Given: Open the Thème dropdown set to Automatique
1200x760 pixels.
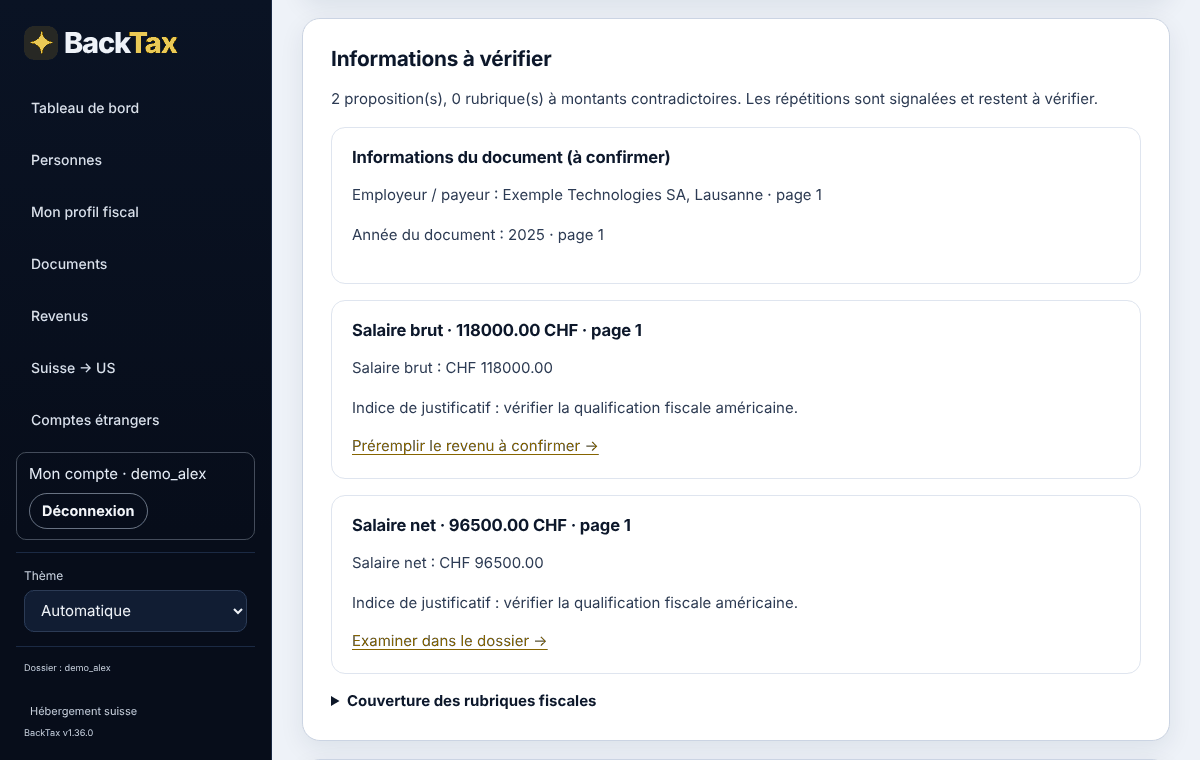Looking at the screenshot, I should 135,611.
